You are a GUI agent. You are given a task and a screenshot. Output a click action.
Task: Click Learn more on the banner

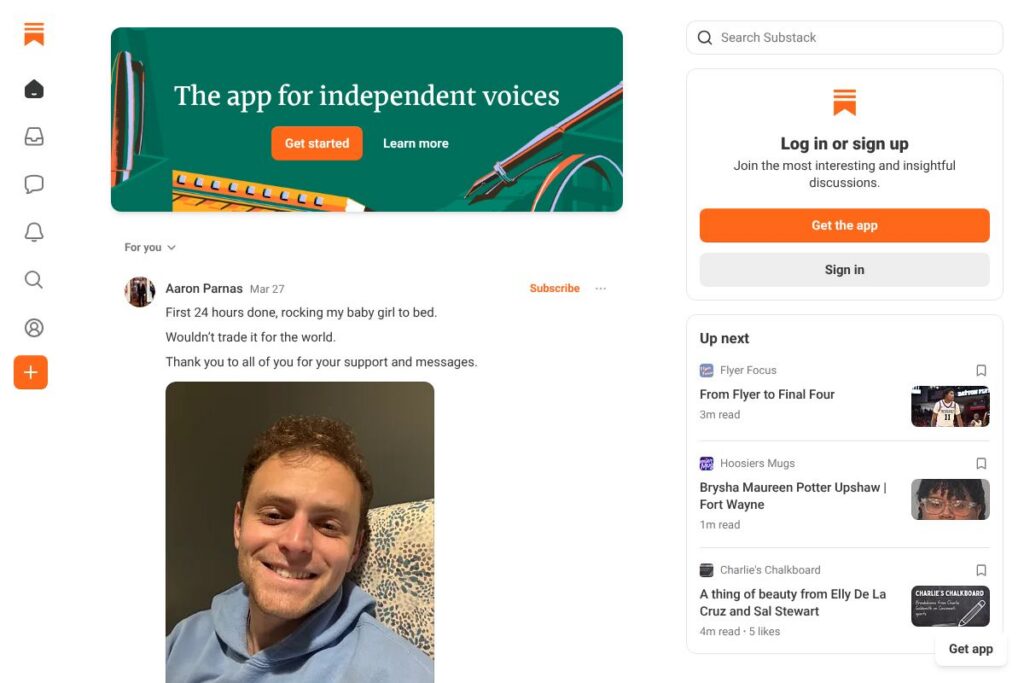click(x=415, y=143)
